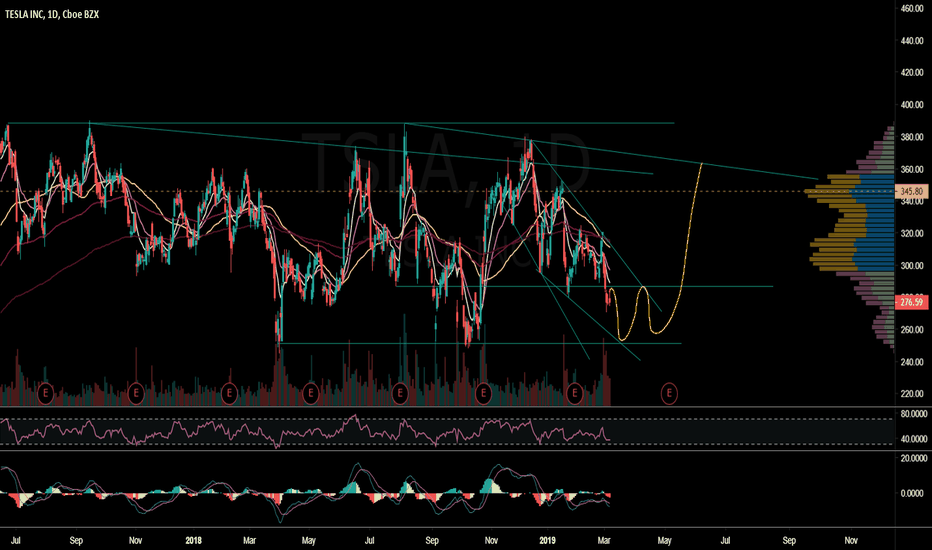Click the Mar label right of 2019

point(604,540)
